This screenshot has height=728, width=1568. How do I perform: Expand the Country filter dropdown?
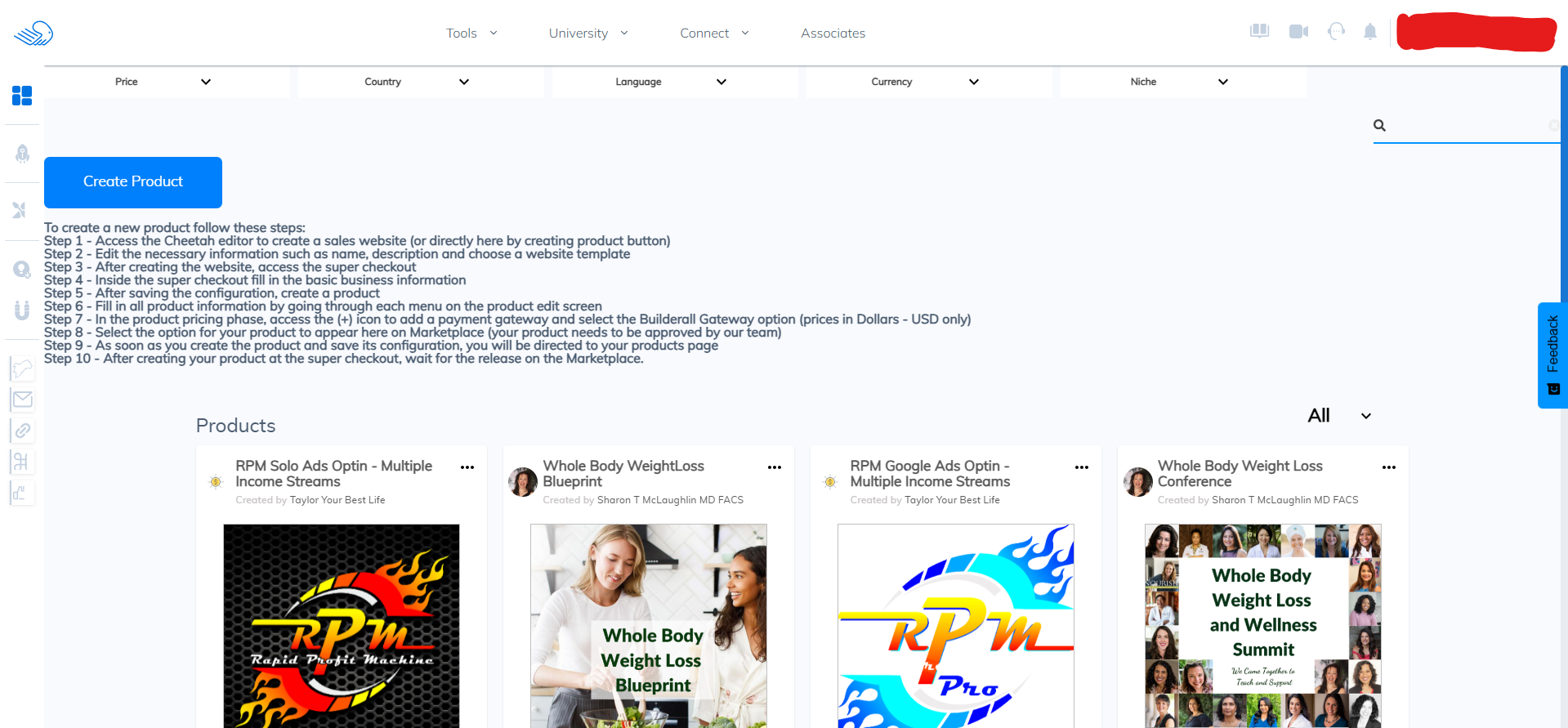click(421, 82)
